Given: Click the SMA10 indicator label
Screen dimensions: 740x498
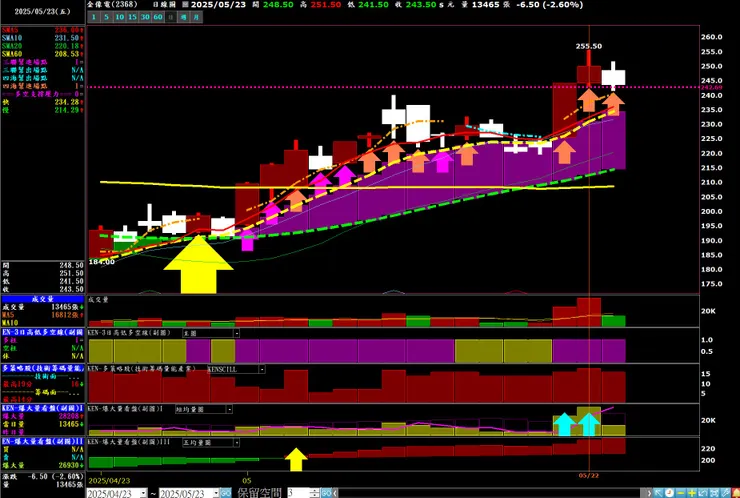Looking at the screenshot, I should pyautogui.click(x=12, y=38).
